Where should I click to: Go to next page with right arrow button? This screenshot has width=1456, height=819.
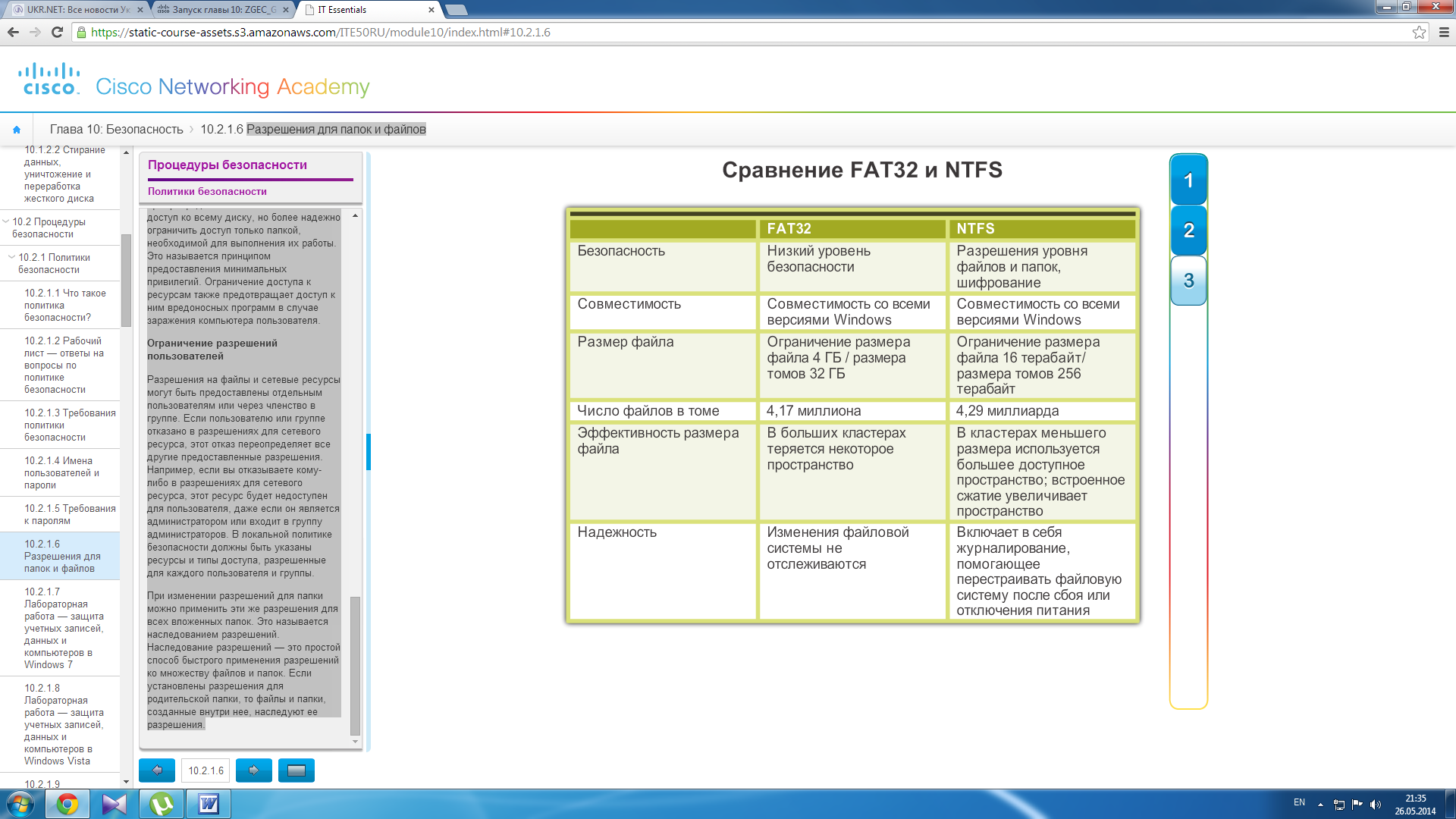[254, 770]
